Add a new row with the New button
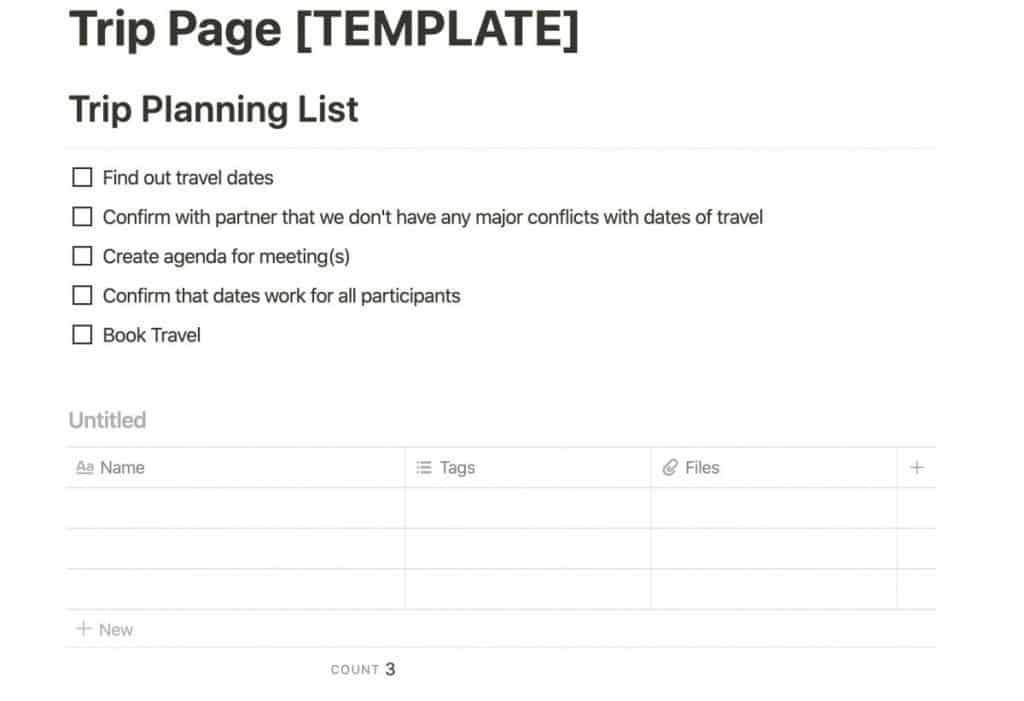 tap(104, 629)
